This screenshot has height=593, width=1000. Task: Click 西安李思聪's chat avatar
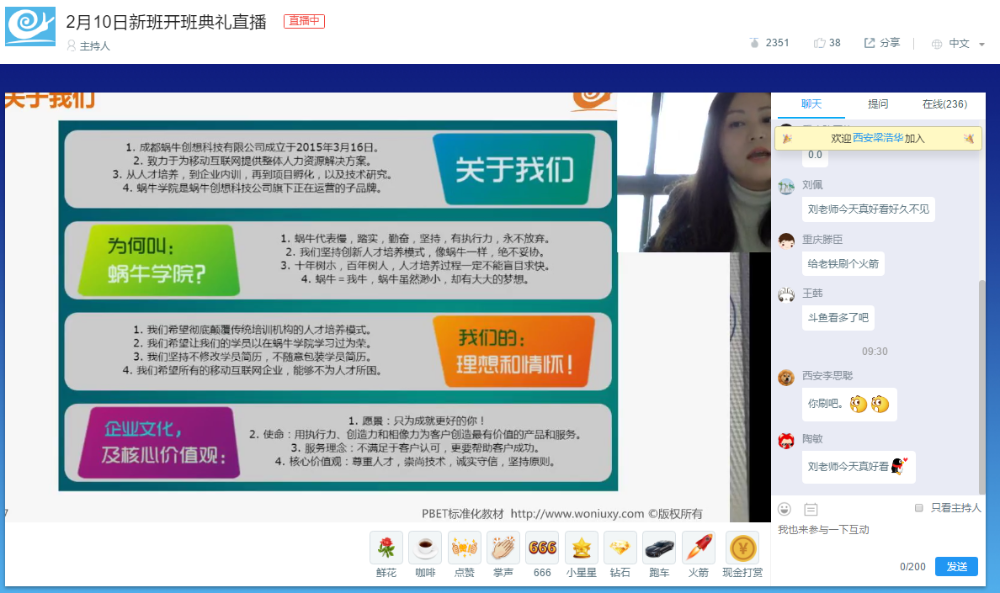786,377
